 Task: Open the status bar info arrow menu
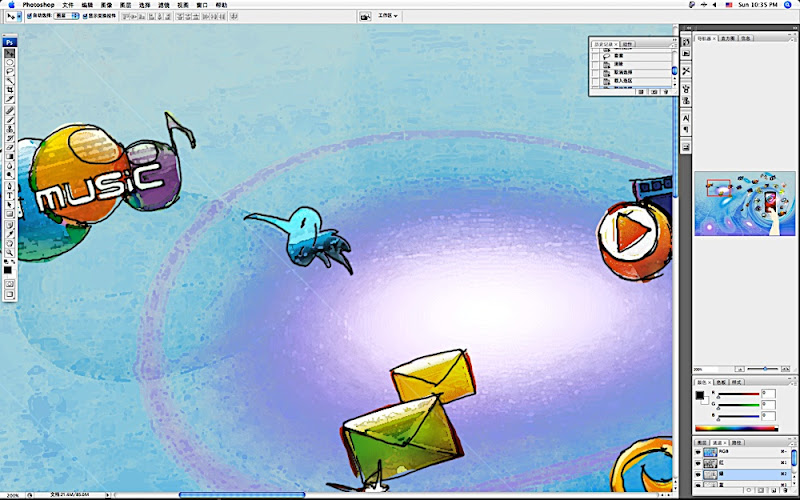107,495
